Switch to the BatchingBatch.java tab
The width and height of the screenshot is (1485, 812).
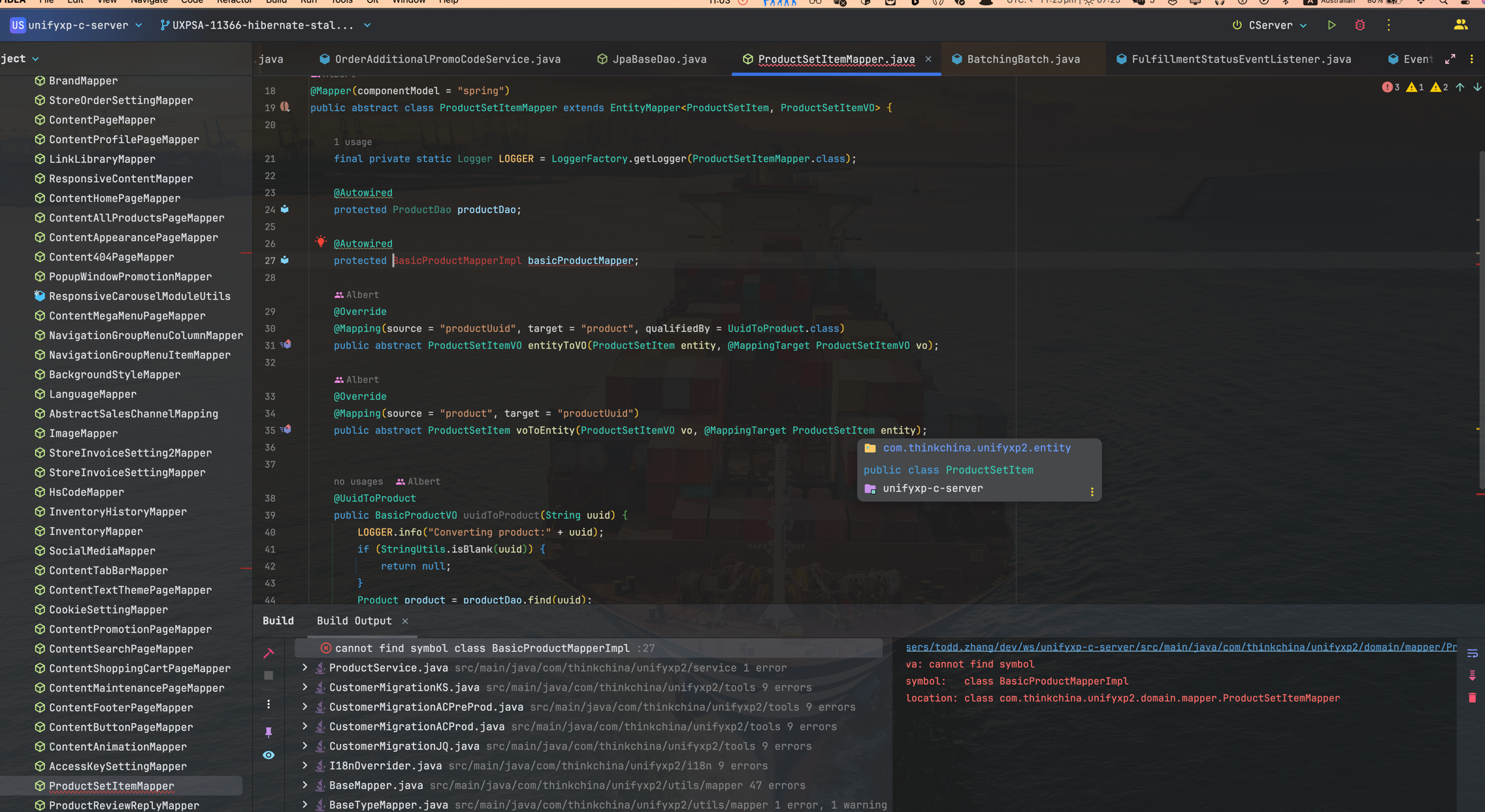(1022, 59)
